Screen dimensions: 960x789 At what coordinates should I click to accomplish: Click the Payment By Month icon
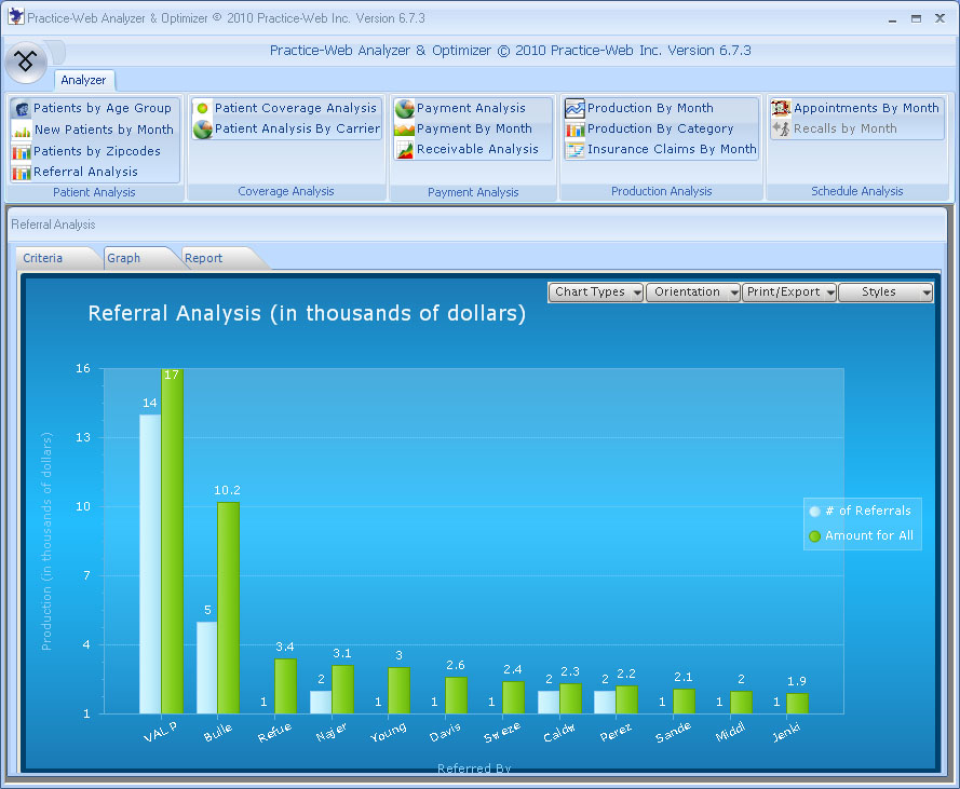pos(405,129)
